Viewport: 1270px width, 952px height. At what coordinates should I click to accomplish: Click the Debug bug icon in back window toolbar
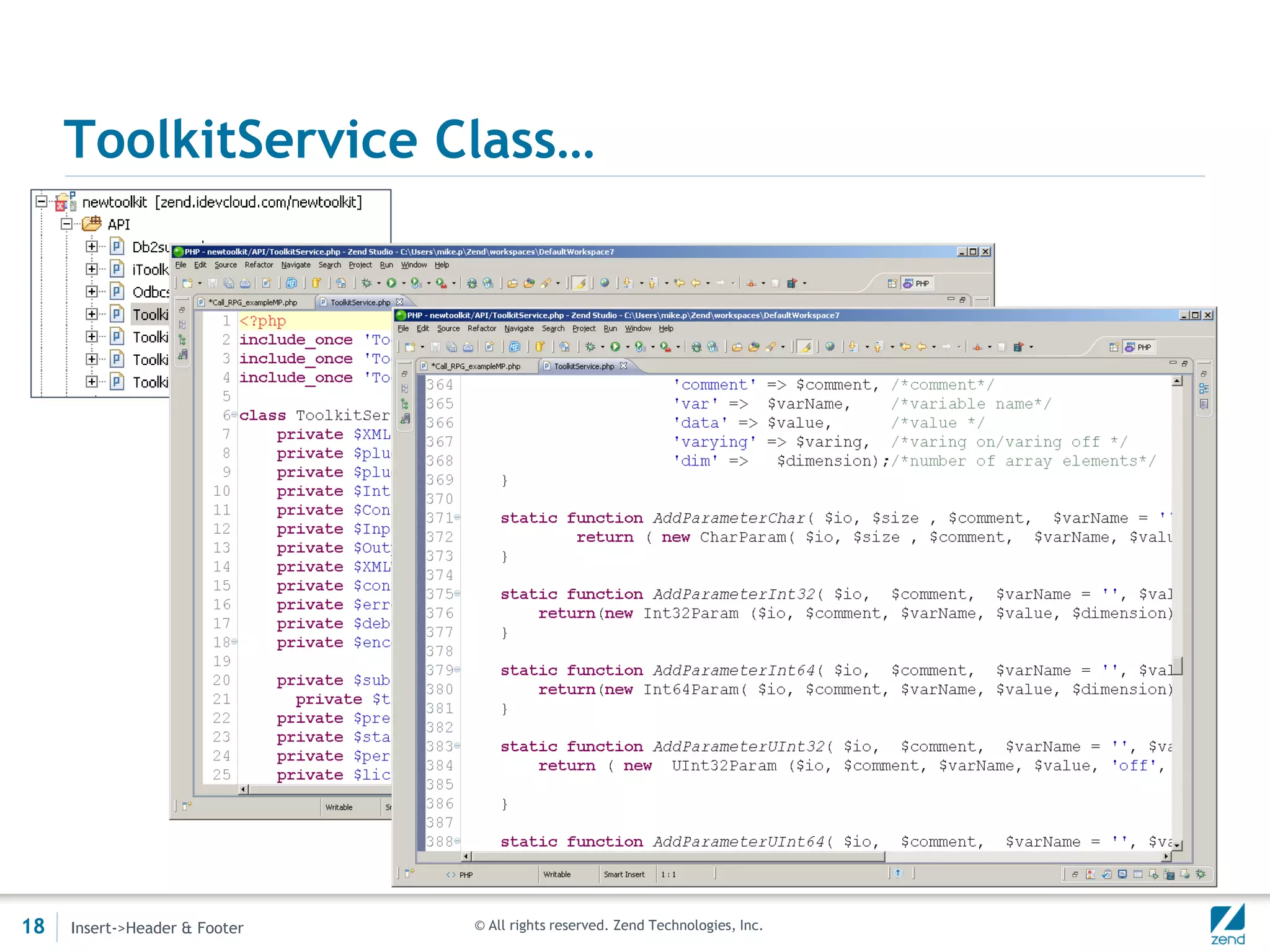coord(366,283)
